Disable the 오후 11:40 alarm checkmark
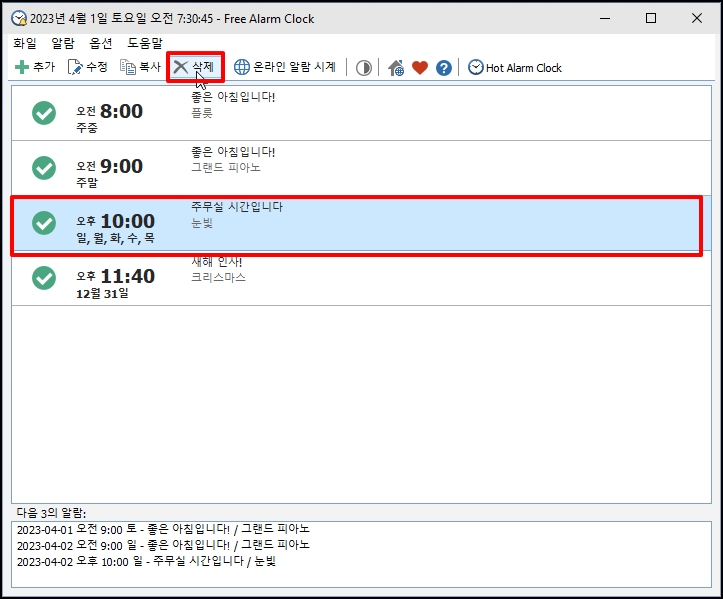This screenshot has width=723, height=599. pos(44,278)
